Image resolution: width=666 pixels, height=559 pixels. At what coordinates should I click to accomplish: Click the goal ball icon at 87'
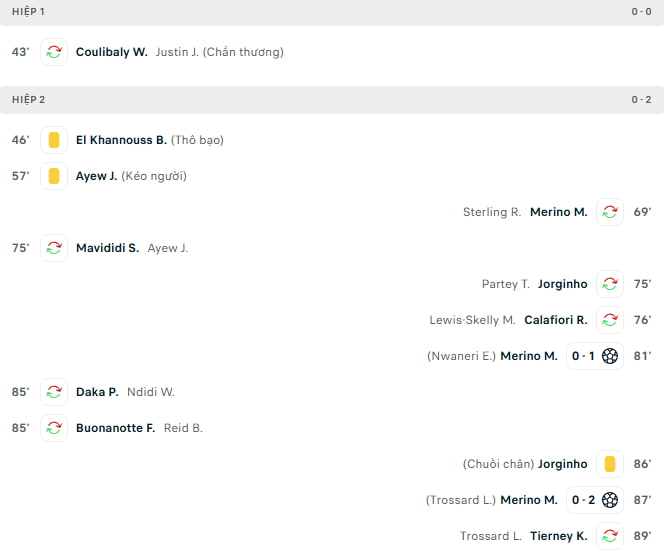pos(610,500)
